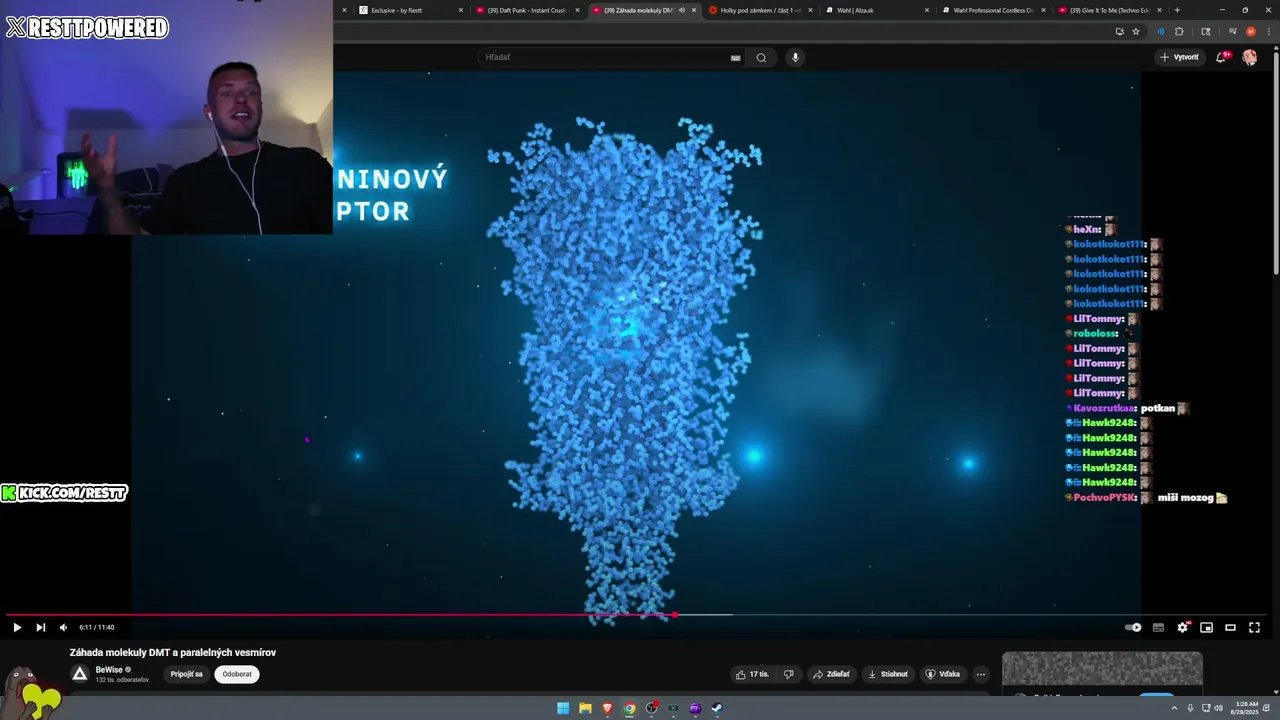1280x720 pixels.
Task: Open the browser profile avatar M
Action: coord(1250,31)
